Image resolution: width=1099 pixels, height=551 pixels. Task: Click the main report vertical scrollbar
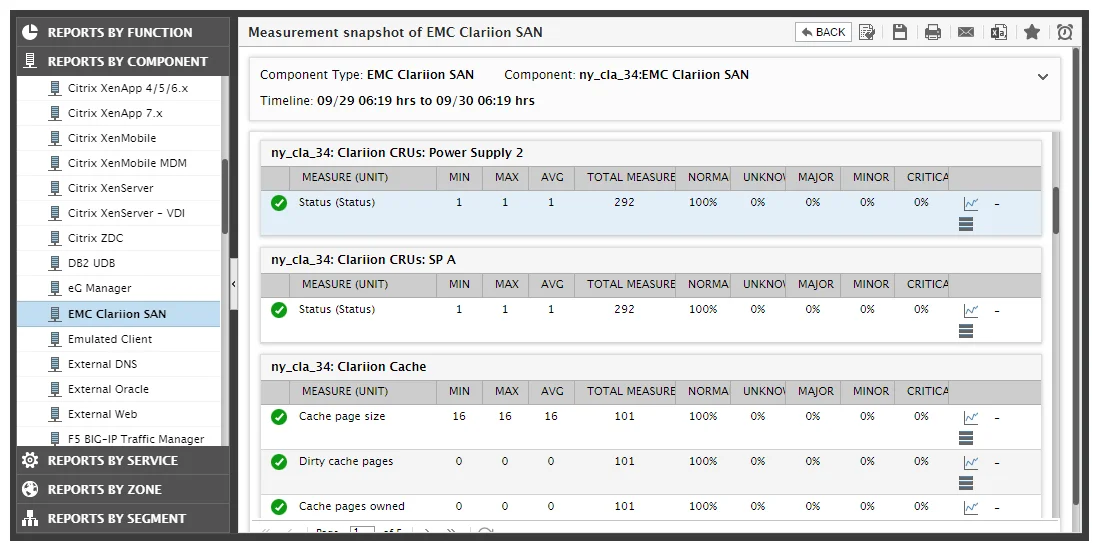[x=1056, y=211]
